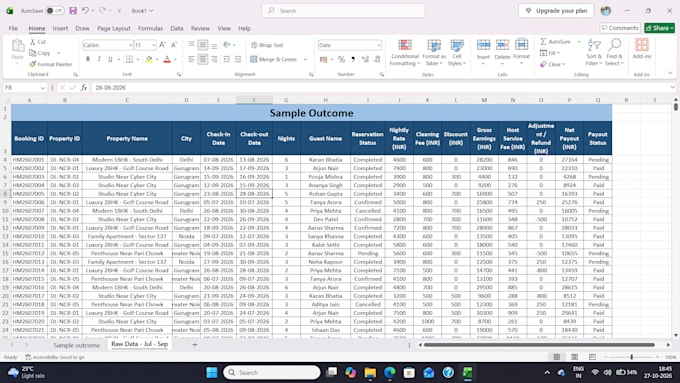
Task: Toggle center horizontal alignment
Action: pos(203,59)
